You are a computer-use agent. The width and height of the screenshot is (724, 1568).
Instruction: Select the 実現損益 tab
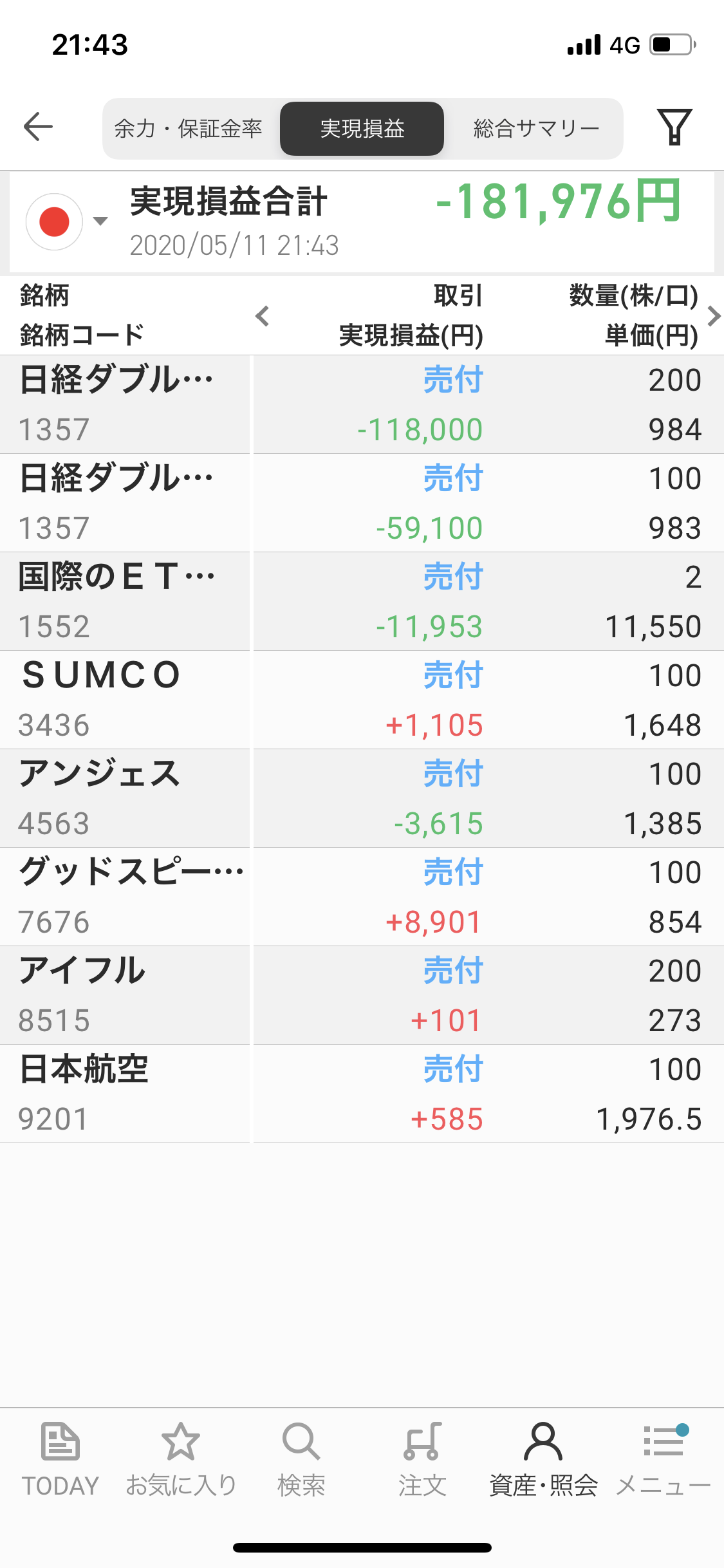click(362, 129)
